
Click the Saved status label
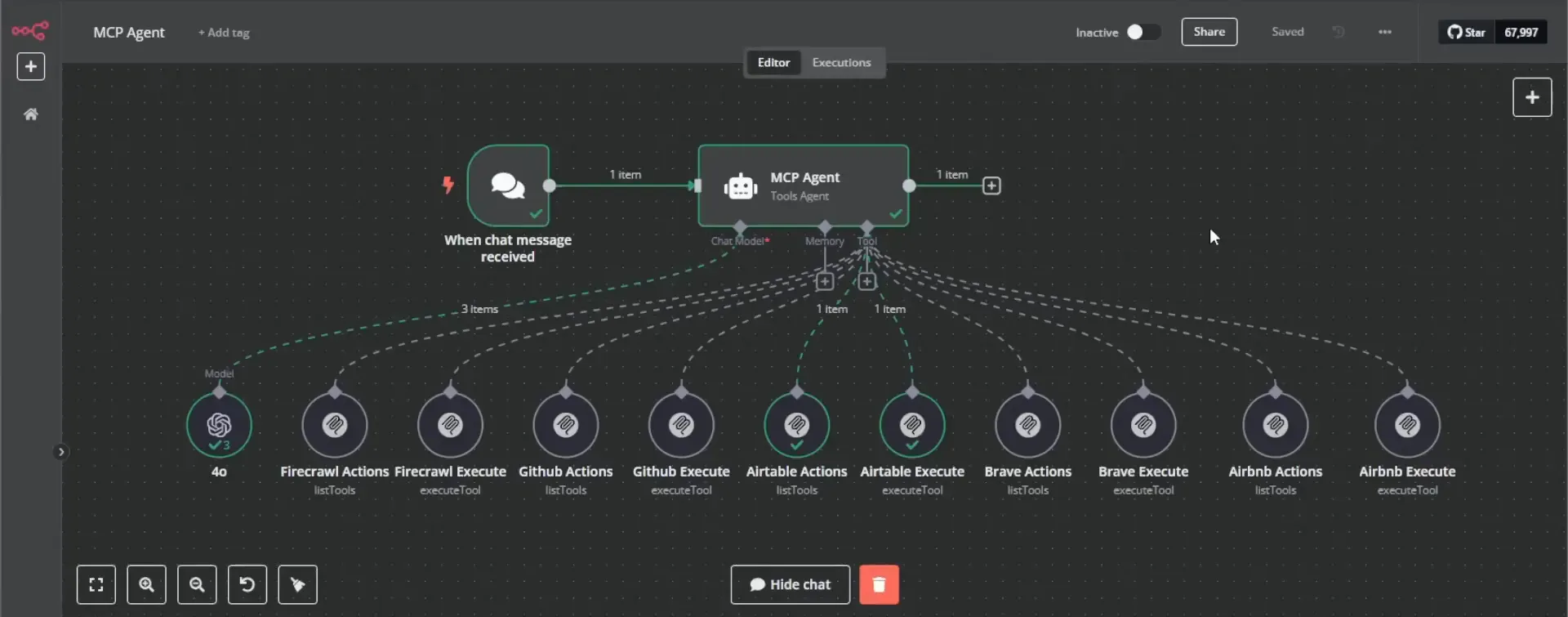(x=1288, y=32)
